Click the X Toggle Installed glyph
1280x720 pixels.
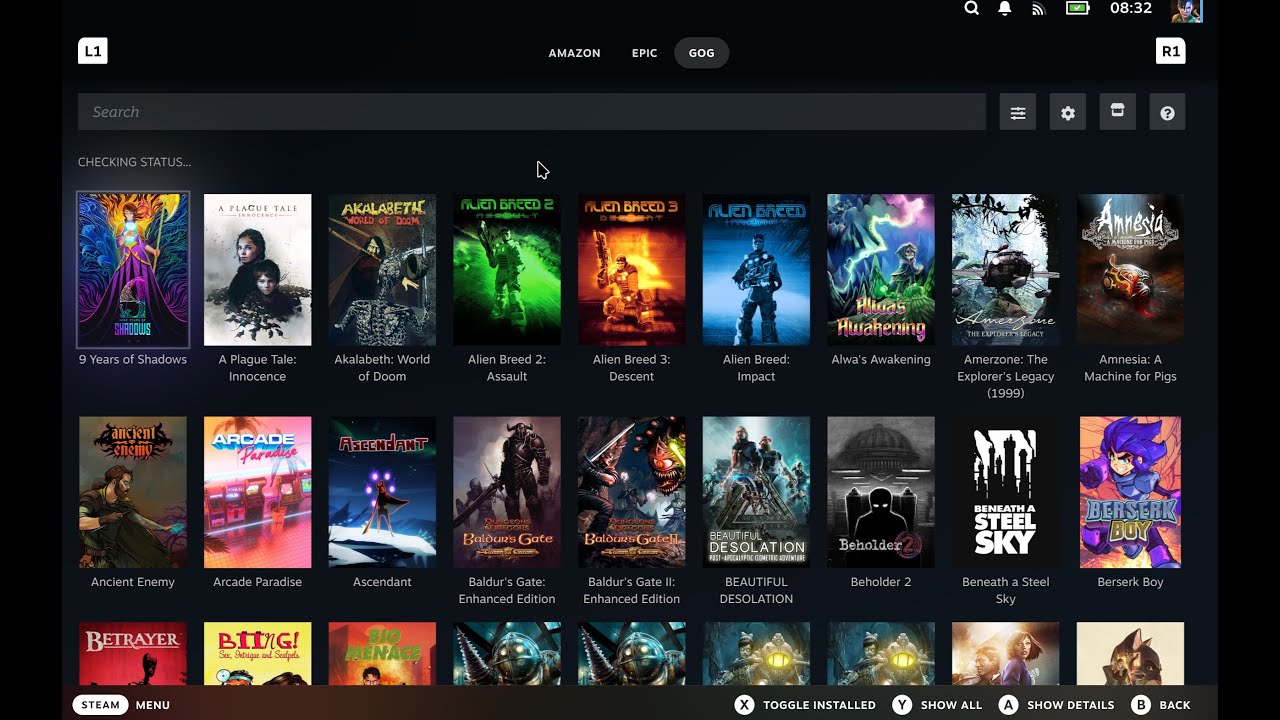pyautogui.click(x=744, y=705)
